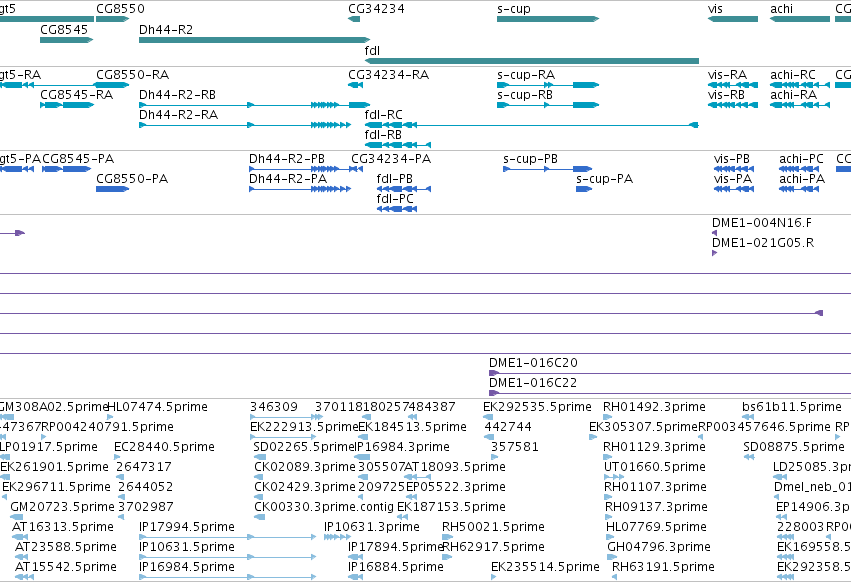
Task: Select the SD02265.5prime EST label
Action: pos(304,447)
